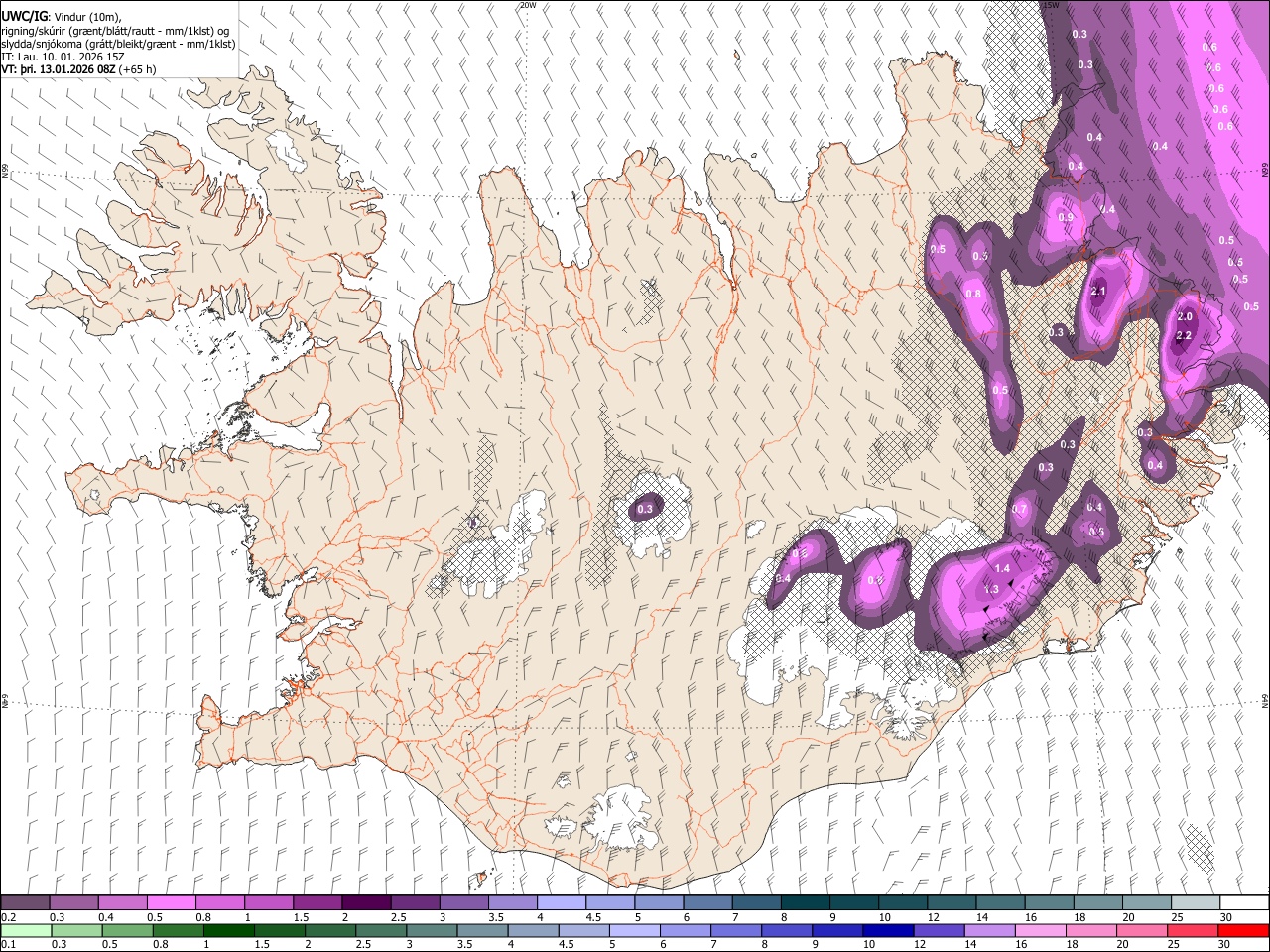Select the 2.5 label on the snow scale
1270x952 pixels.
[398, 917]
